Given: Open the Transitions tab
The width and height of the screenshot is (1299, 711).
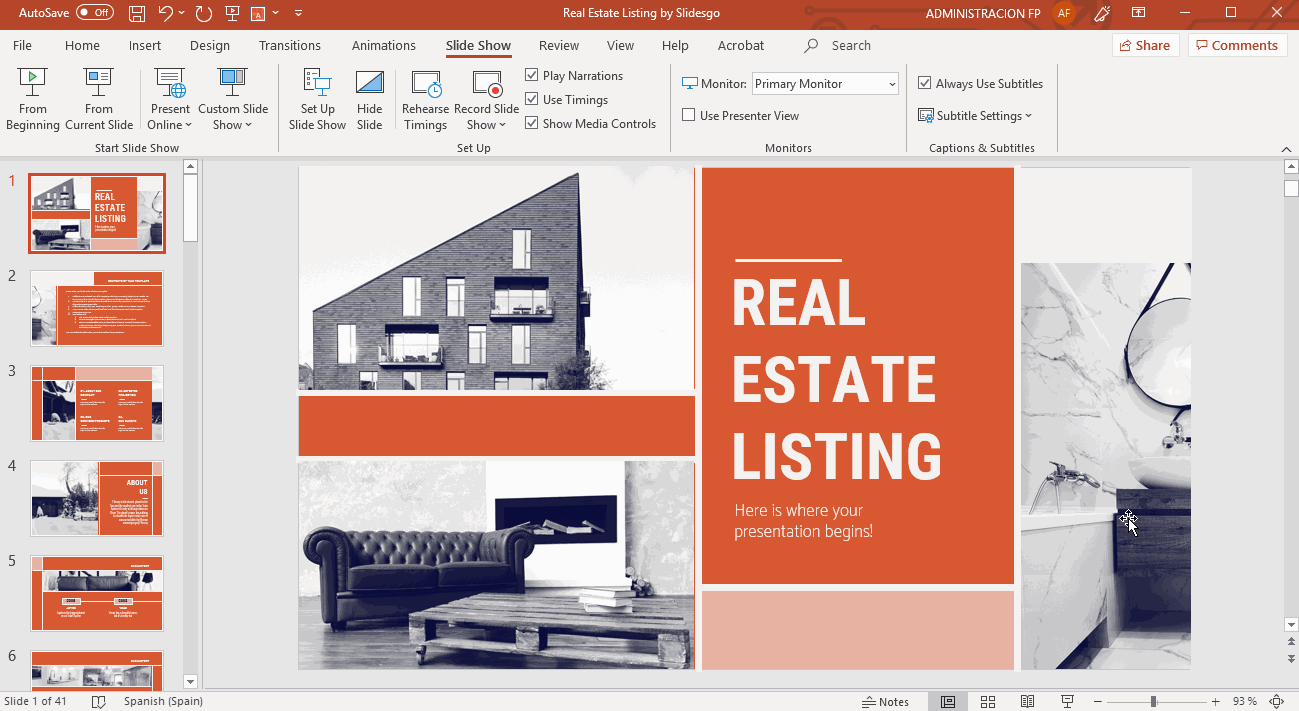Looking at the screenshot, I should [x=291, y=46].
